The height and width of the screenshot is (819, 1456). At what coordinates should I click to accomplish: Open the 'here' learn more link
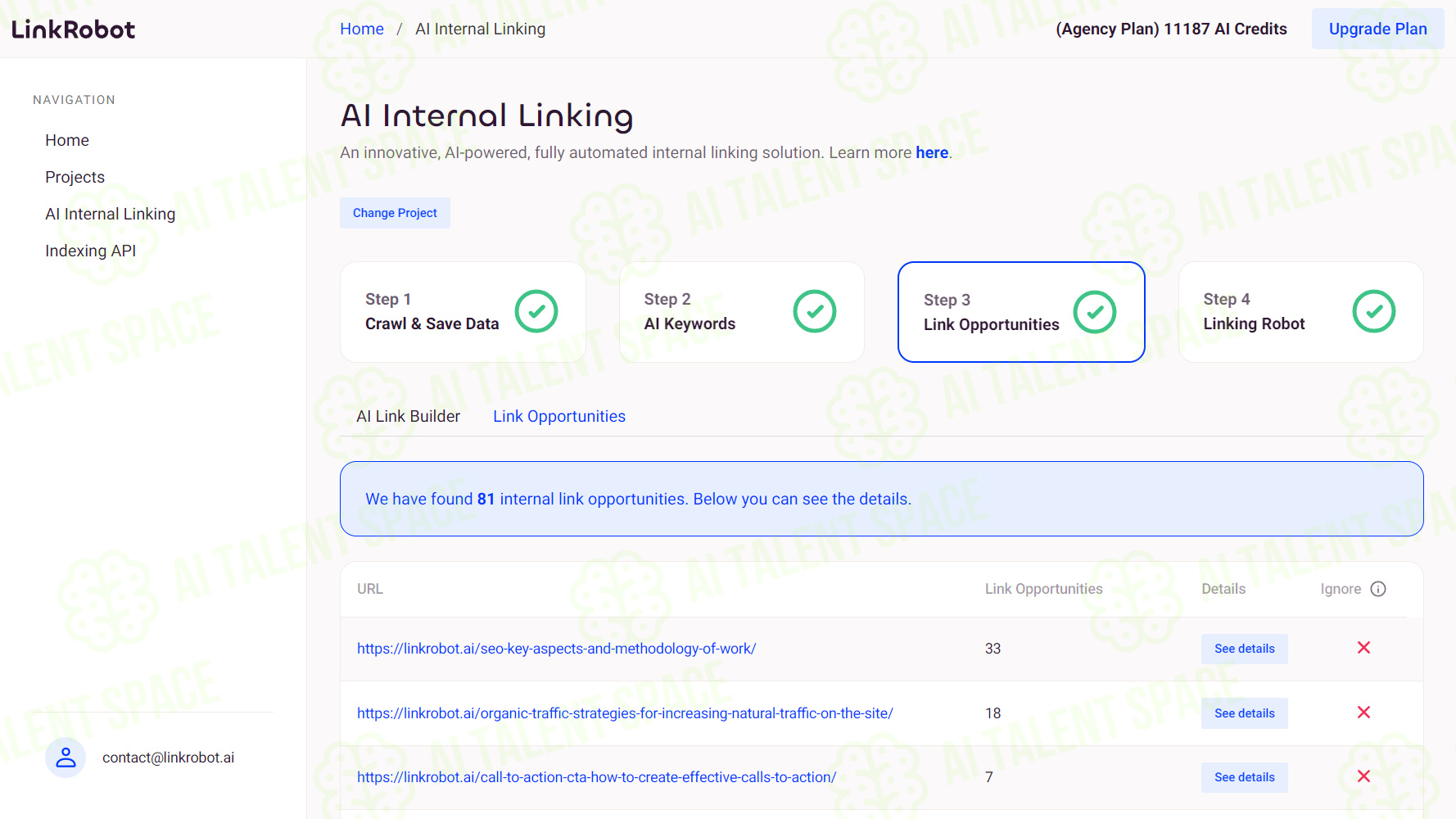click(x=932, y=152)
